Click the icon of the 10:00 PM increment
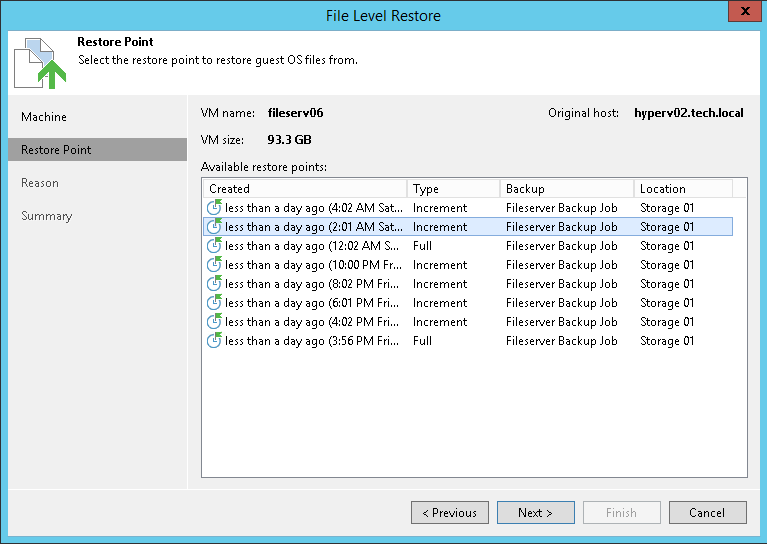The height and width of the screenshot is (544, 767). (x=214, y=265)
